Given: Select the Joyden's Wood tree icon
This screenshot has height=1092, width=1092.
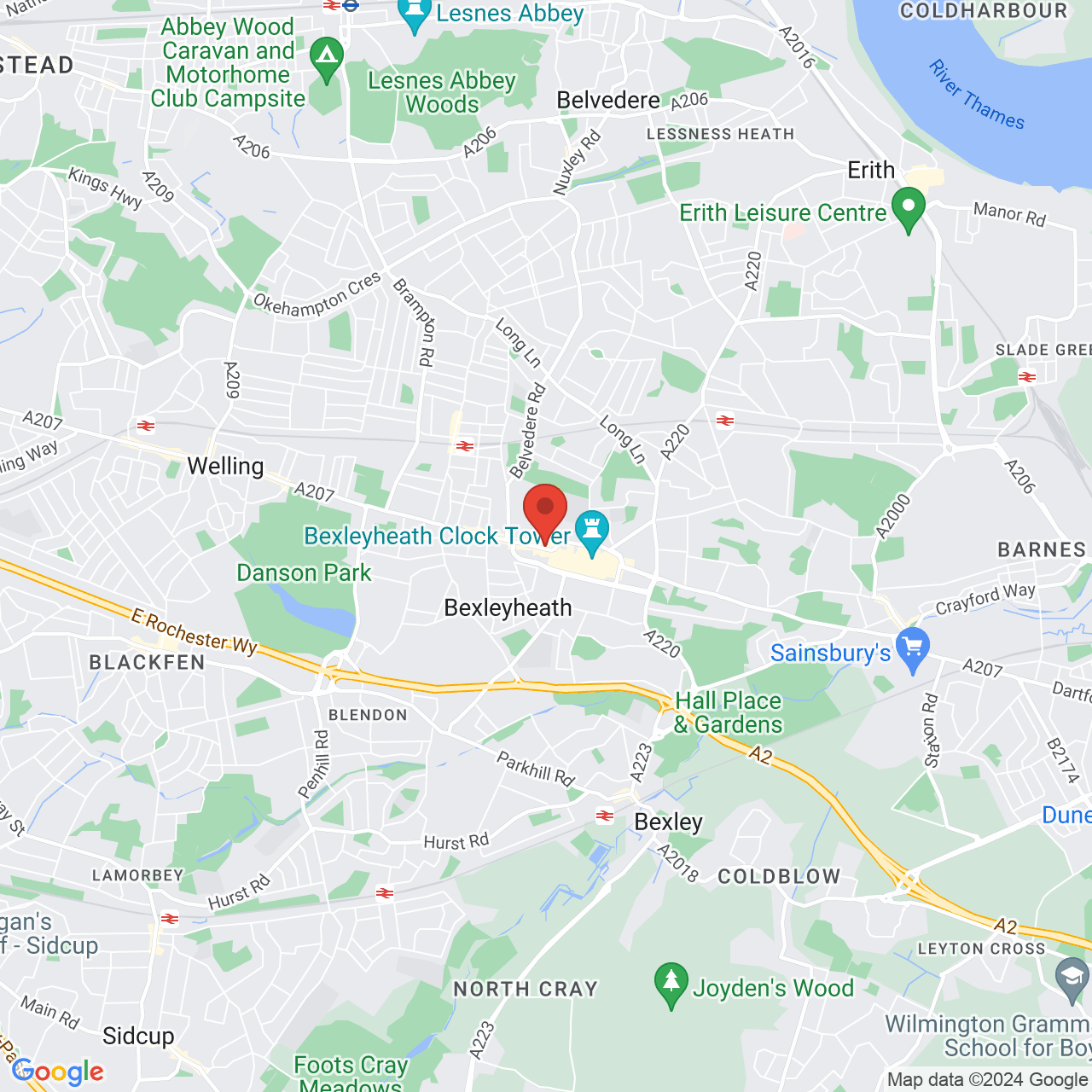Looking at the screenshot, I should point(671,986).
